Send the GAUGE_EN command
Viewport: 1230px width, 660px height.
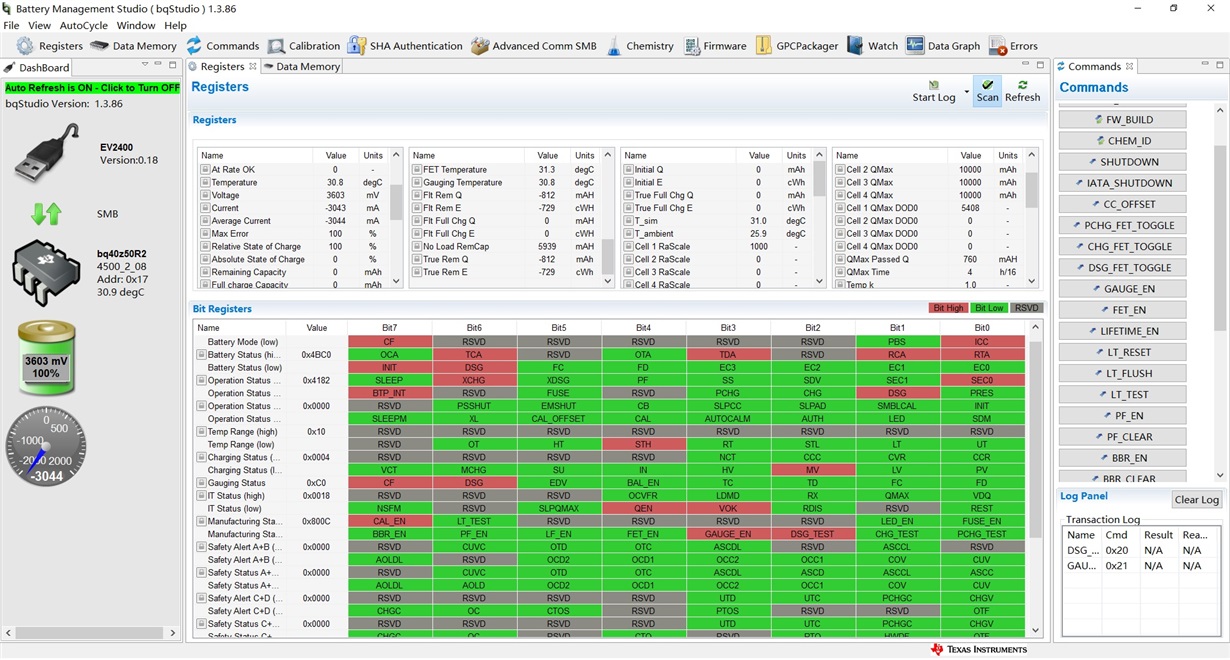[x=1122, y=289]
